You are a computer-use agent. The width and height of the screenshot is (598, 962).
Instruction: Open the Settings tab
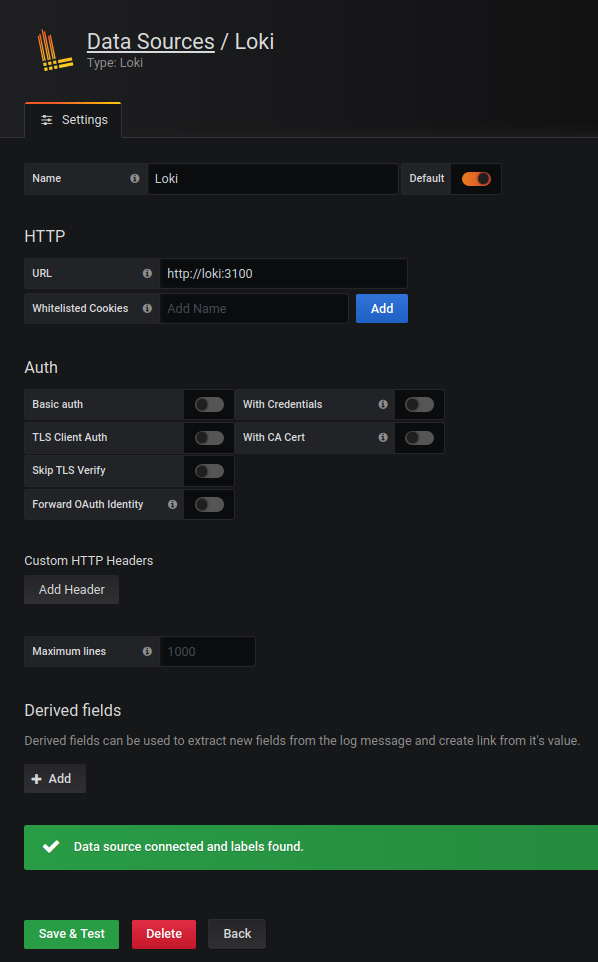pyautogui.click(x=73, y=120)
